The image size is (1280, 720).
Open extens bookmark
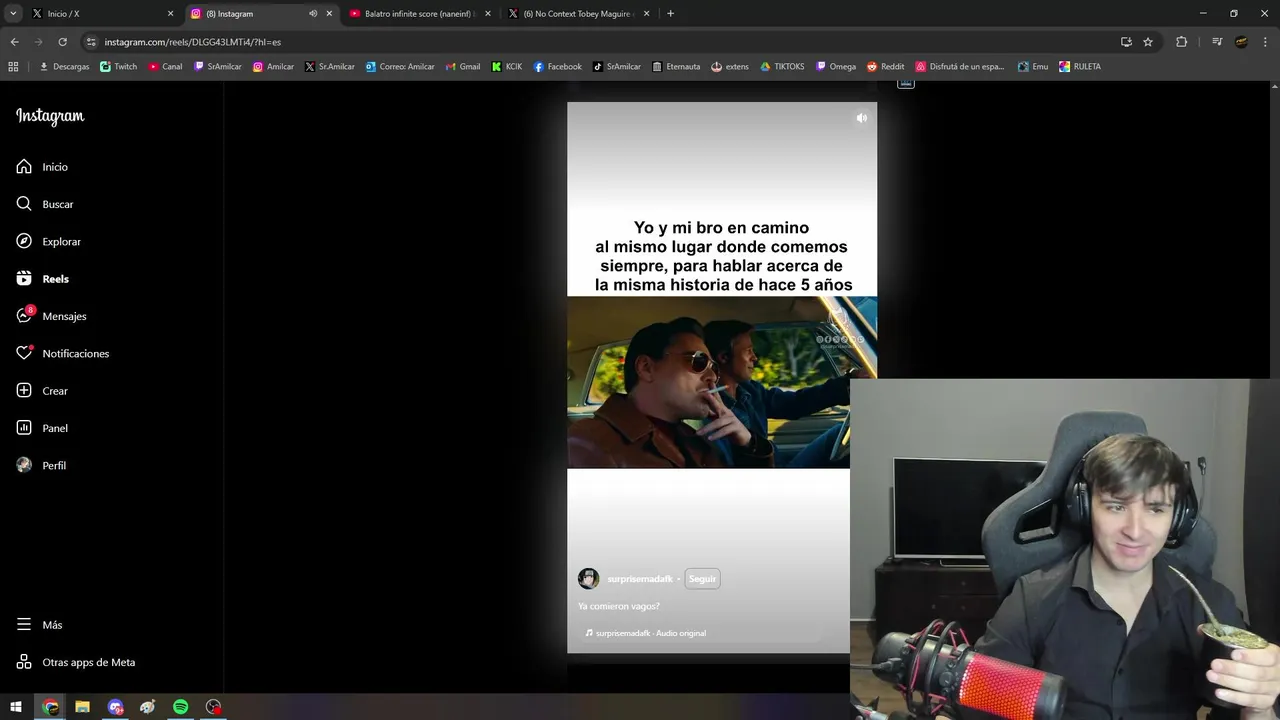[x=730, y=67]
